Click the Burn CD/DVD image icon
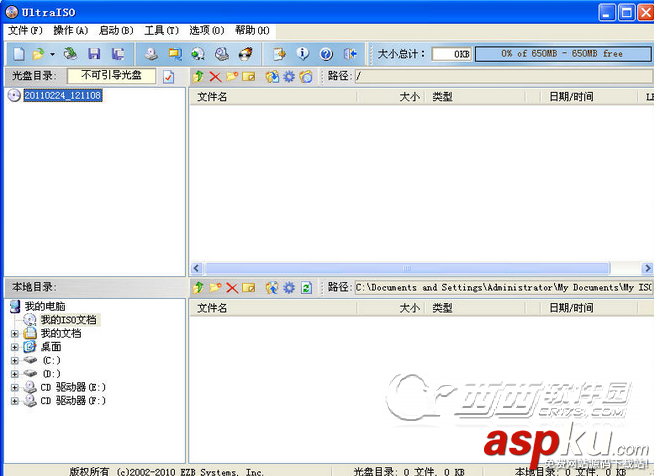The width and height of the screenshot is (654, 476). pos(246,54)
